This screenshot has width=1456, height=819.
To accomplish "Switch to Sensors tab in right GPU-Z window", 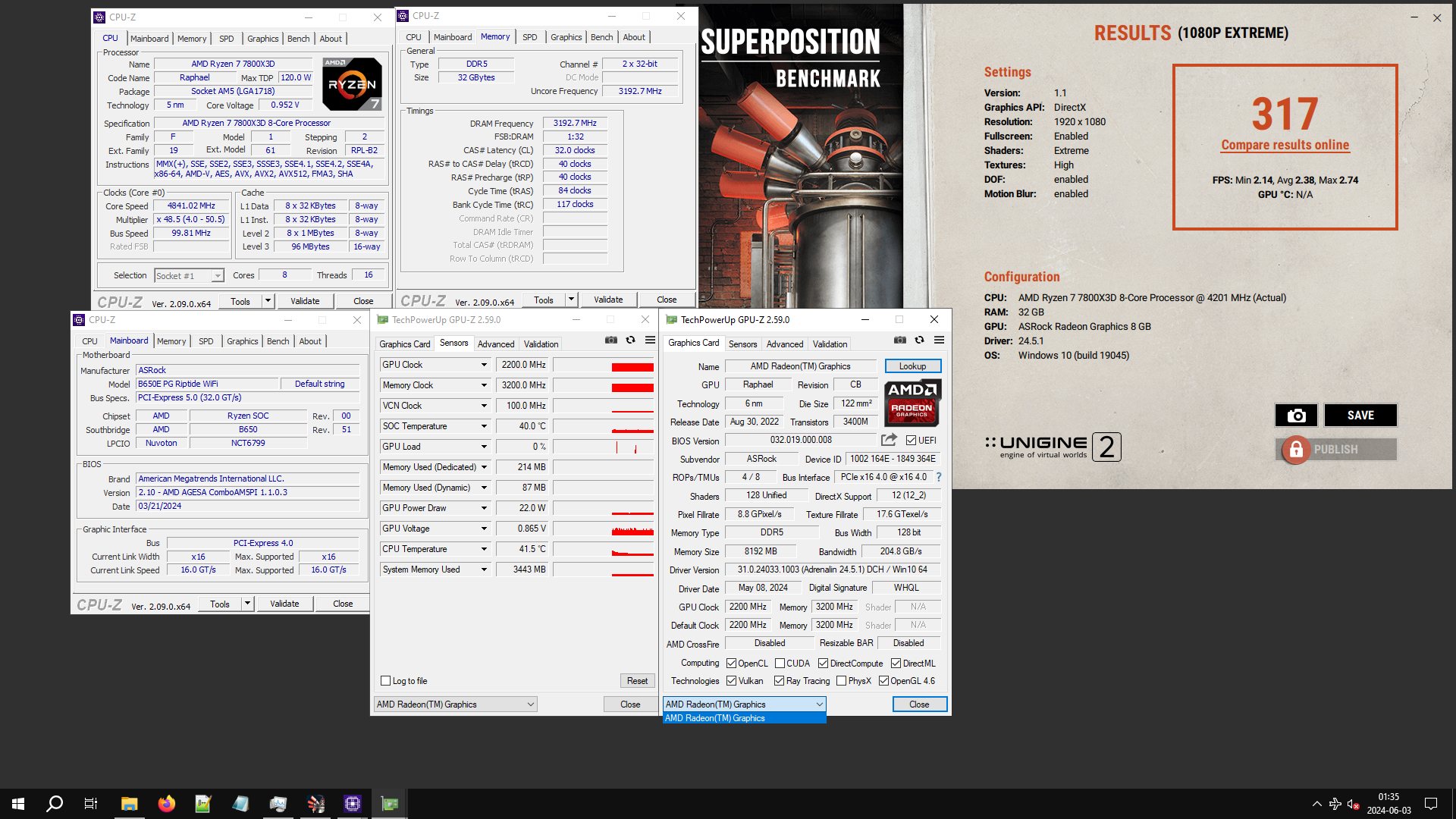I will (x=742, y=344).
